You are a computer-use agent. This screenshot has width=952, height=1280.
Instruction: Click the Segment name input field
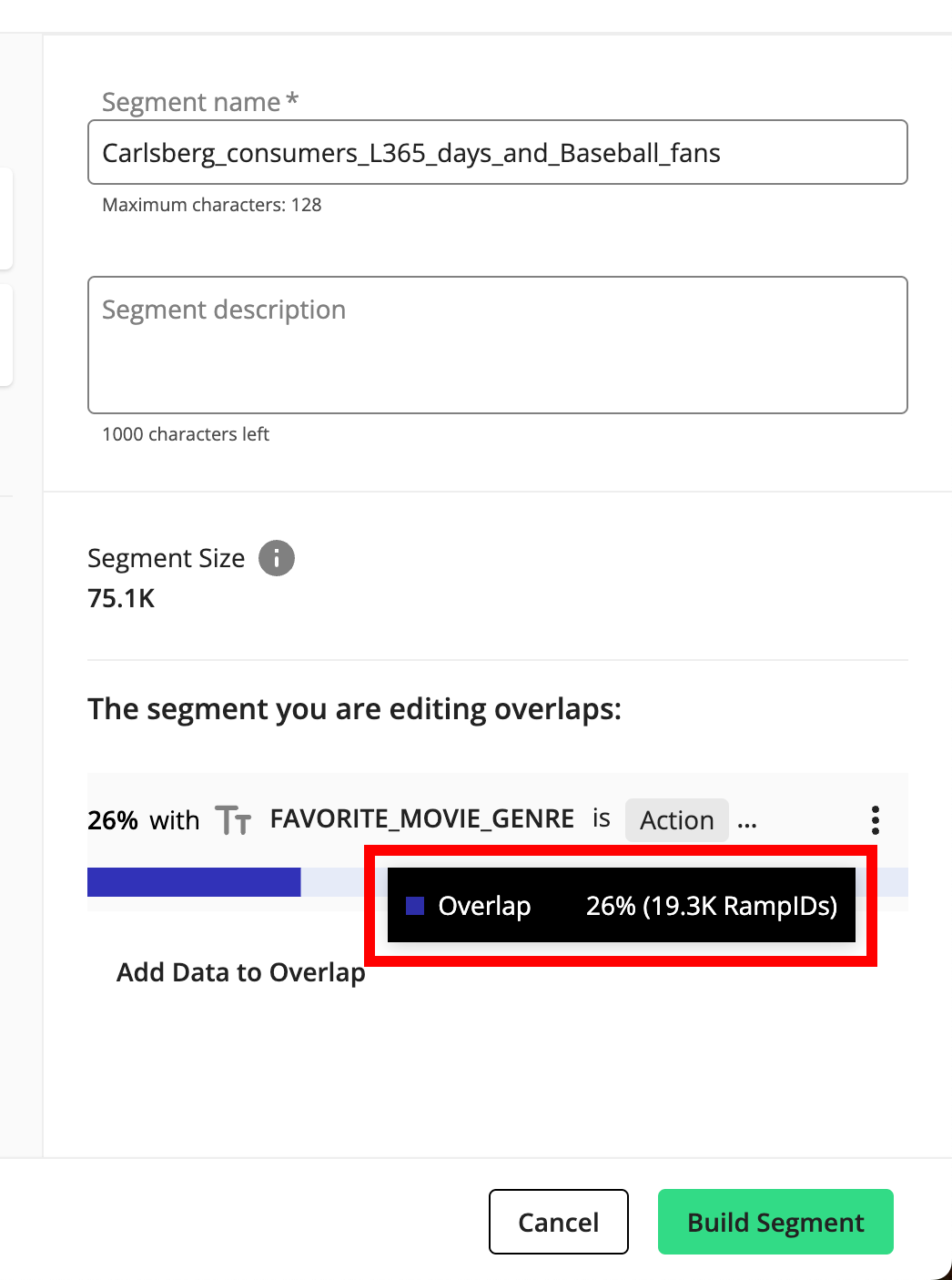click(x=498, y=152)
